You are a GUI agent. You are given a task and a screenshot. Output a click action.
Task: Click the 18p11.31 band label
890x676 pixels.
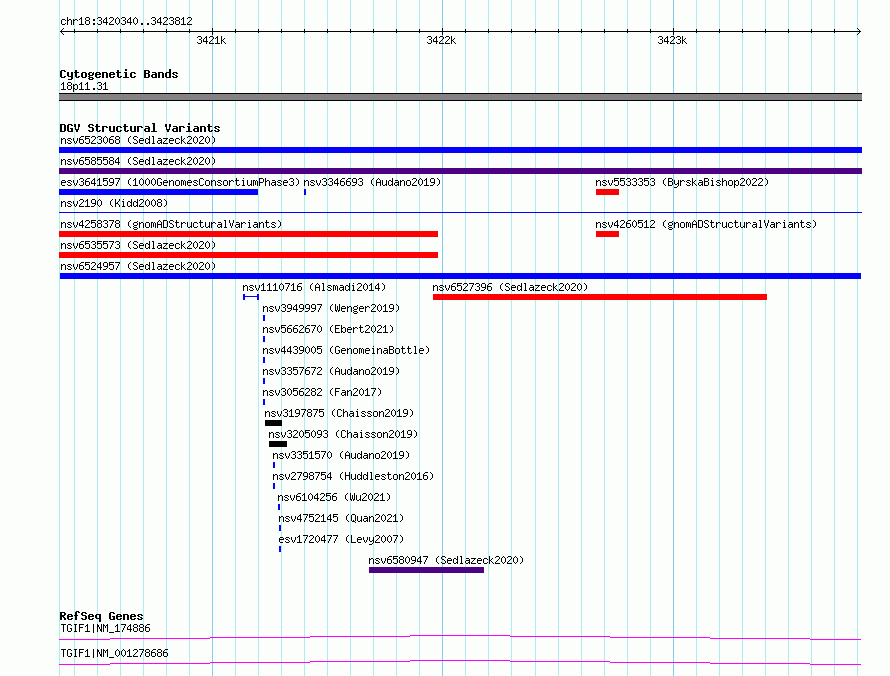84,86
